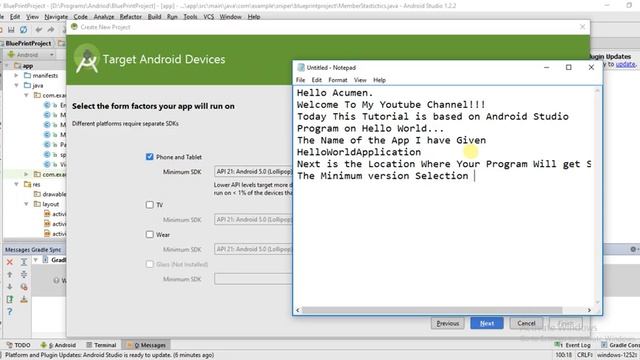
Task: Click Notepad horizontal scroll right arrow
Action: pyautogui.click(x=589, y=310)
